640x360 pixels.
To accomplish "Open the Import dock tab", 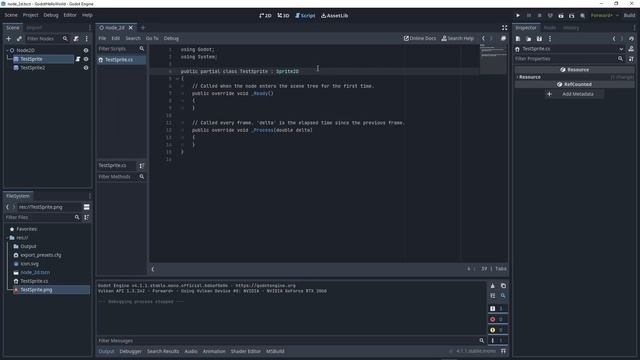I will (x=34, y=28).
